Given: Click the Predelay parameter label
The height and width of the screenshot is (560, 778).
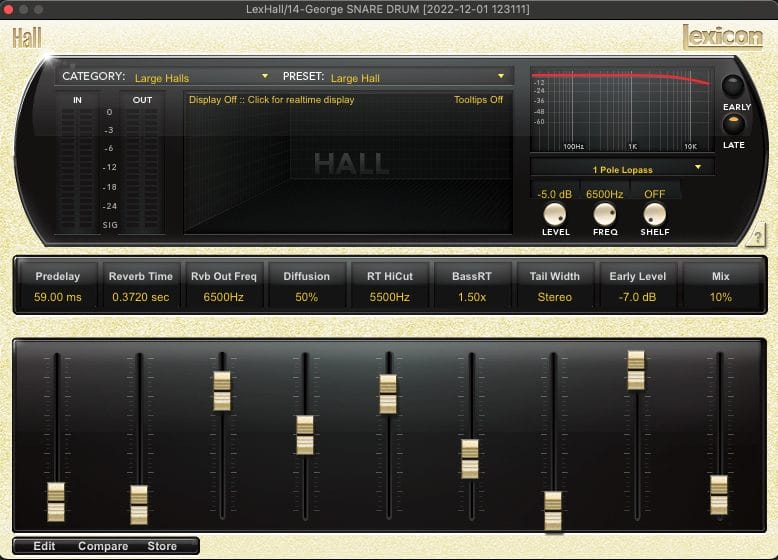Looking at the screenshot, I should pos(58,276).
